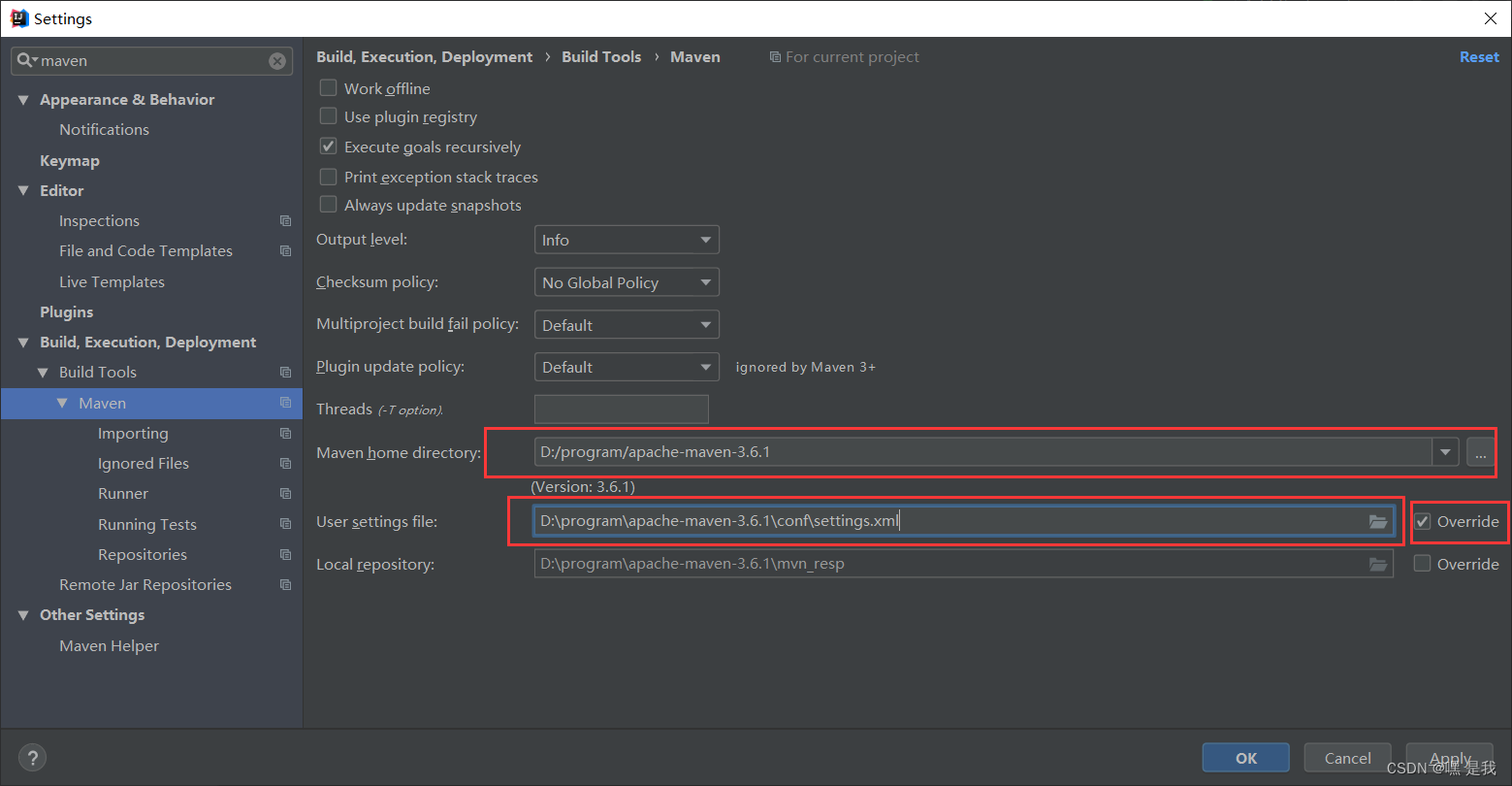The image size is (1512, 786).
Task: Click the Threads input field
Action: click(622, 409)
